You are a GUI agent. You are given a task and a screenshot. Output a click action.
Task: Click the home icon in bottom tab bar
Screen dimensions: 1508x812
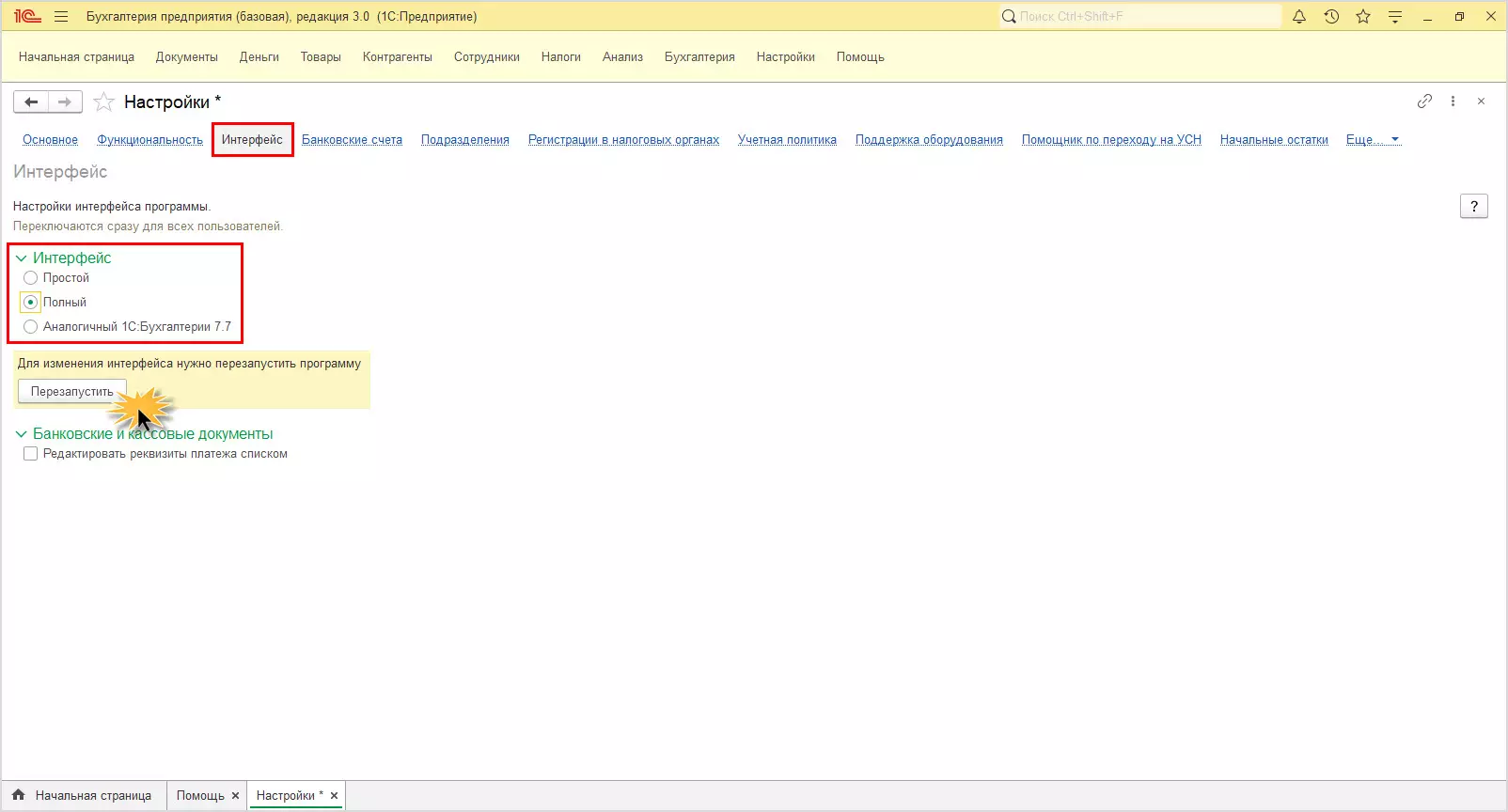pos(19,795)
